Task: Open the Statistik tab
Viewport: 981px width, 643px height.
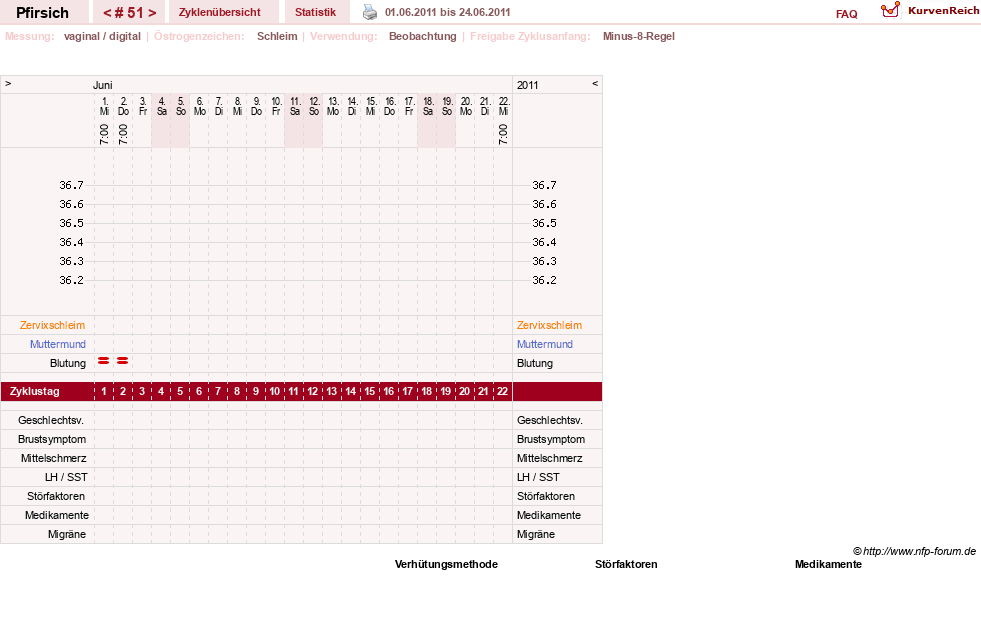Action: 315,12
